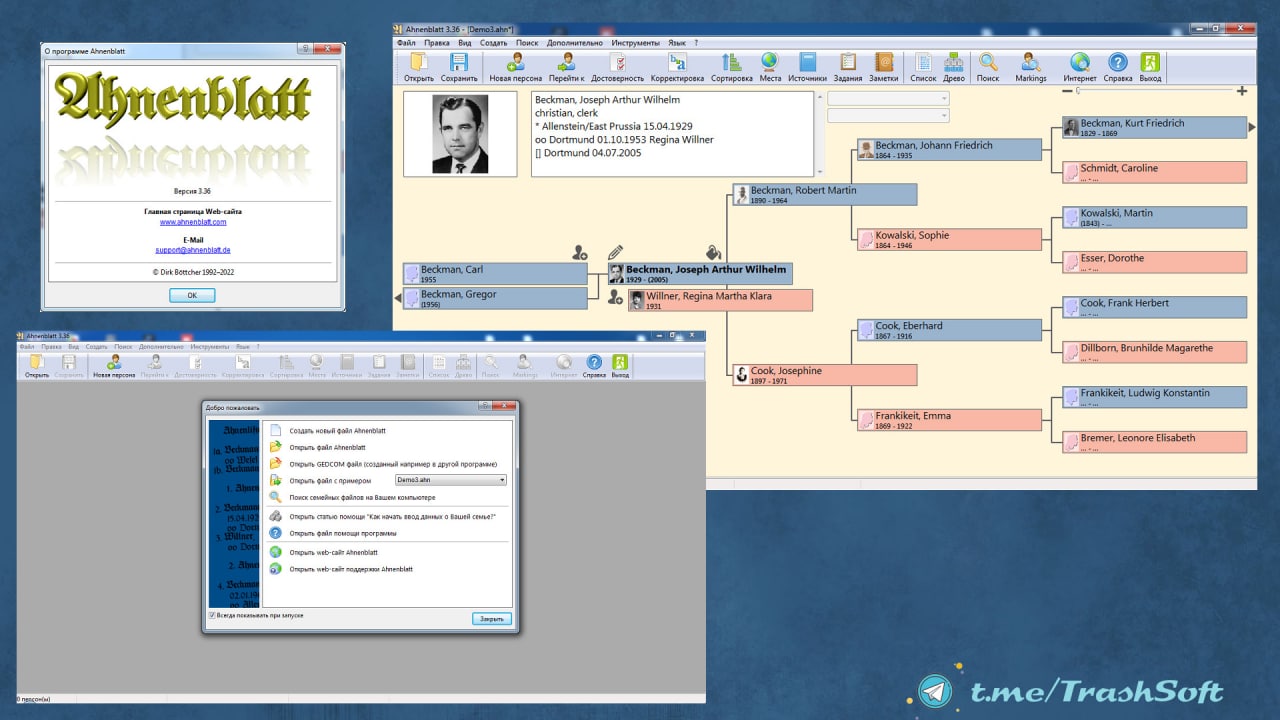Click the add-child icon above Beckman, Carl
The width and height of the screenshot is (1280, 720).
579,252
